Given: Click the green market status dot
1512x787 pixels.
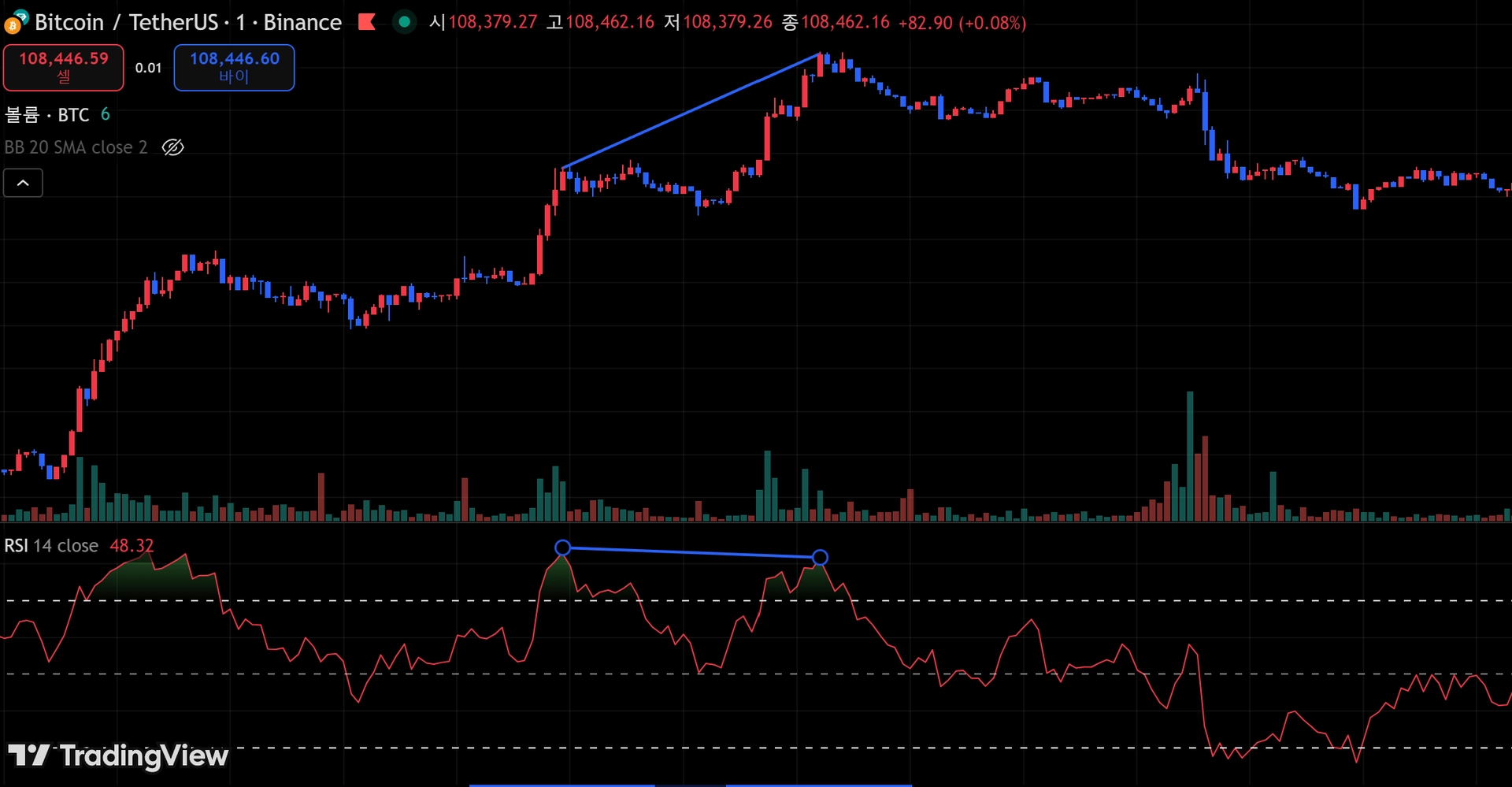Looking at the screenshot, I should (404, 22).
